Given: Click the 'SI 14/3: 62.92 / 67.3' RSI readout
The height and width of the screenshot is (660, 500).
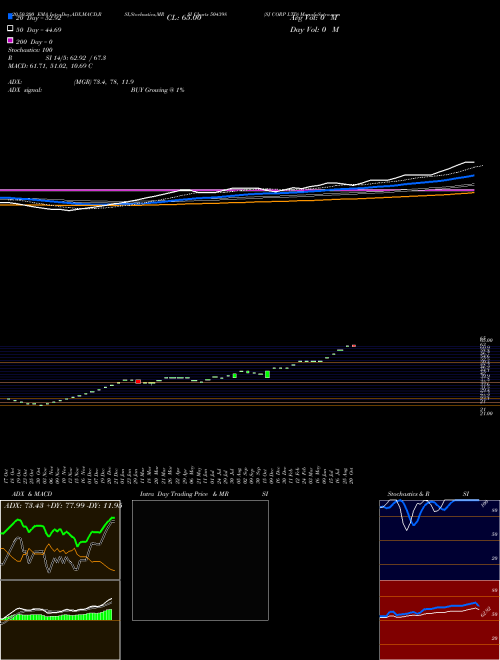Looking at the screenshot, I should coord(76,58).
